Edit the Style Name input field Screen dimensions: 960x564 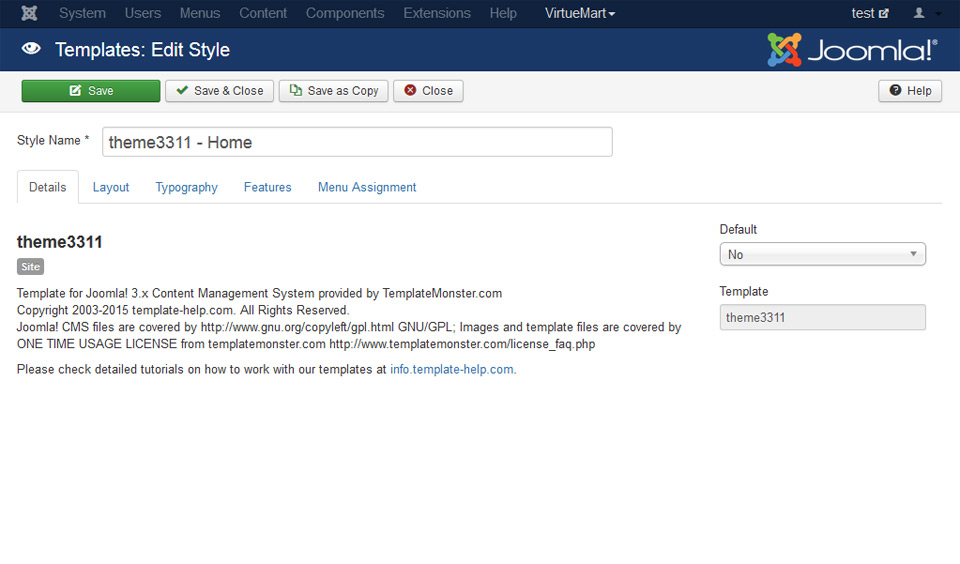(x=357, y=142)
